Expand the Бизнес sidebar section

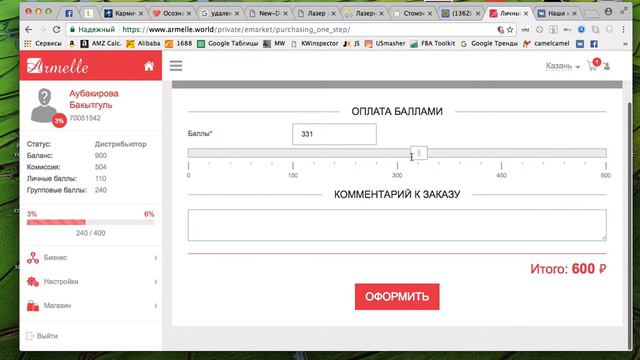tap(92, 258)
